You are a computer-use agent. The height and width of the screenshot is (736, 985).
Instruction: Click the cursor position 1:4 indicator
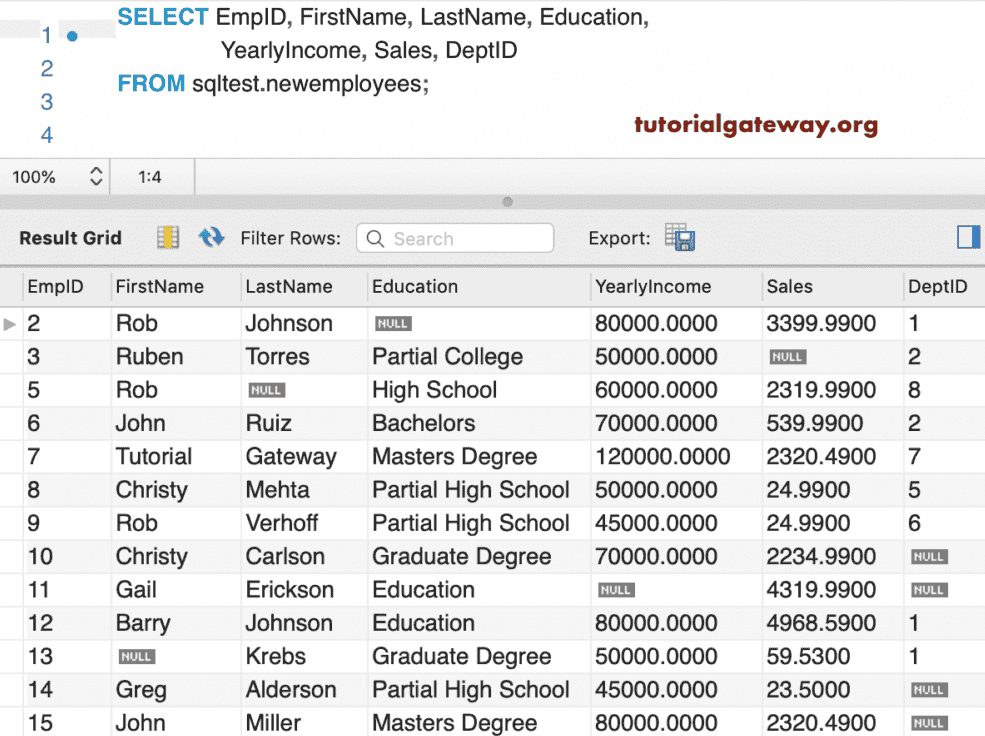tap(150, 177)
